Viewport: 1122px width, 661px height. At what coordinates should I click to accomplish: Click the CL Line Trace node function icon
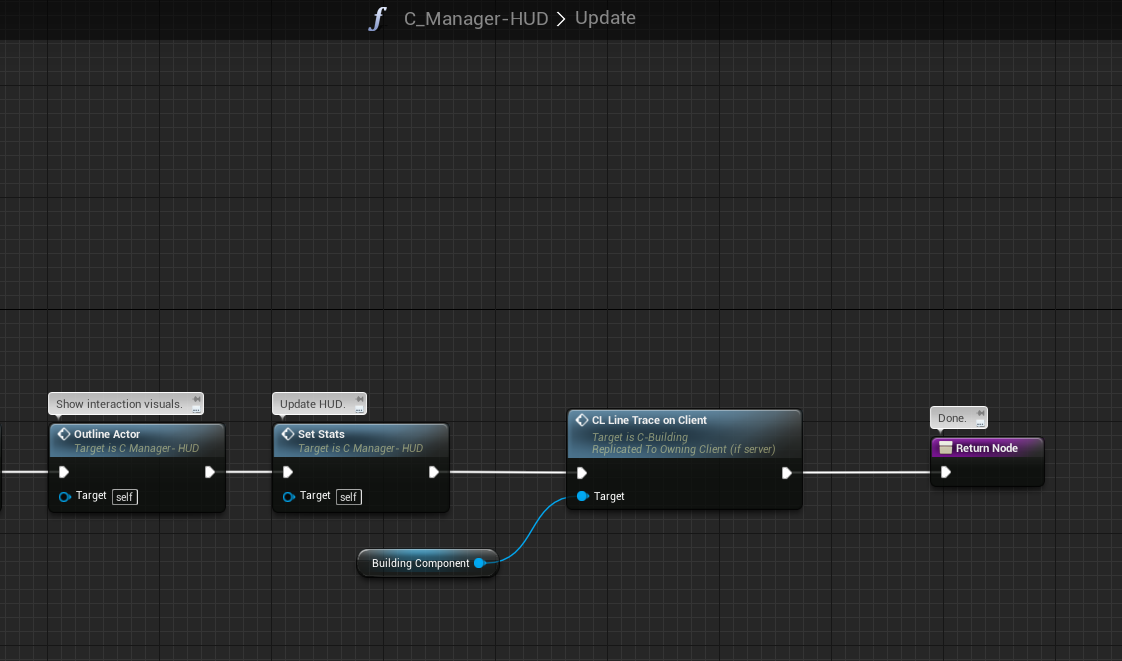pos(582,420)
